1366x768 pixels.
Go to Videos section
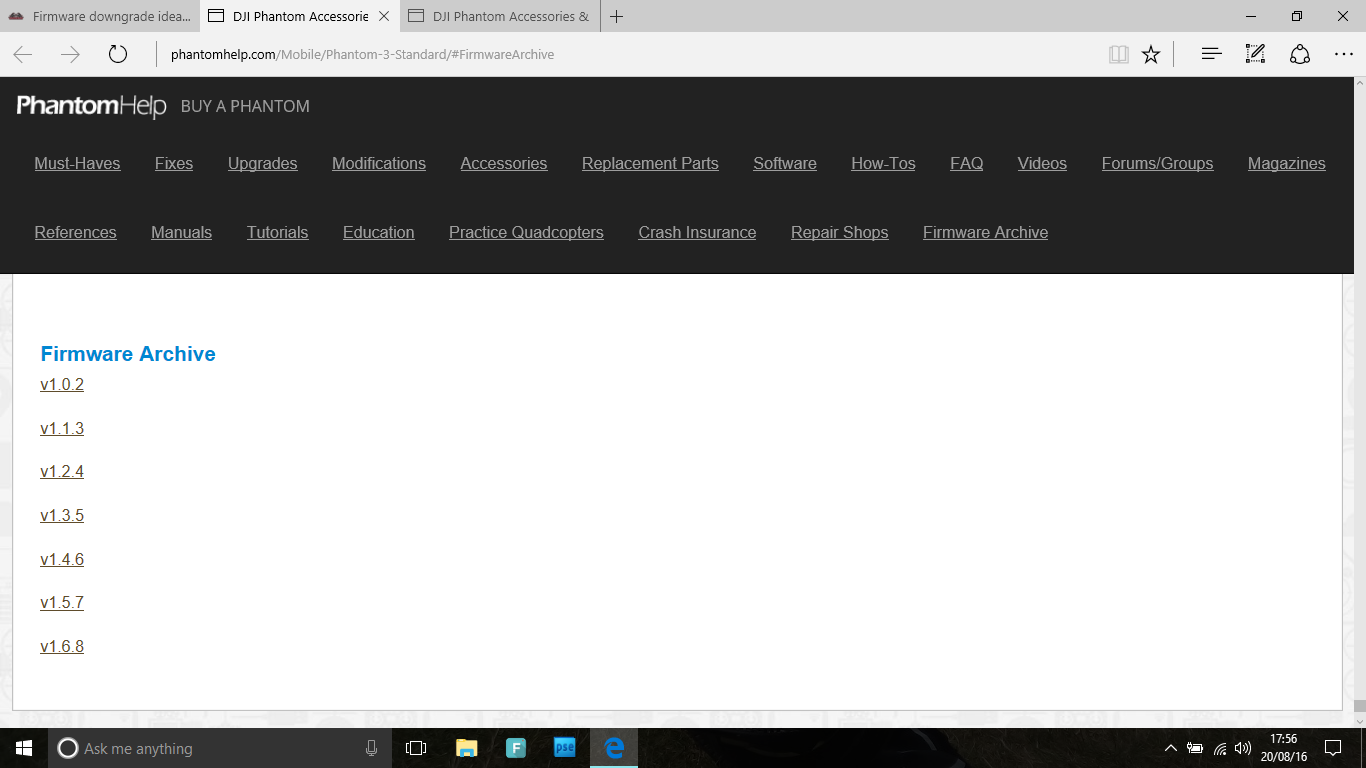(1042, 164)
